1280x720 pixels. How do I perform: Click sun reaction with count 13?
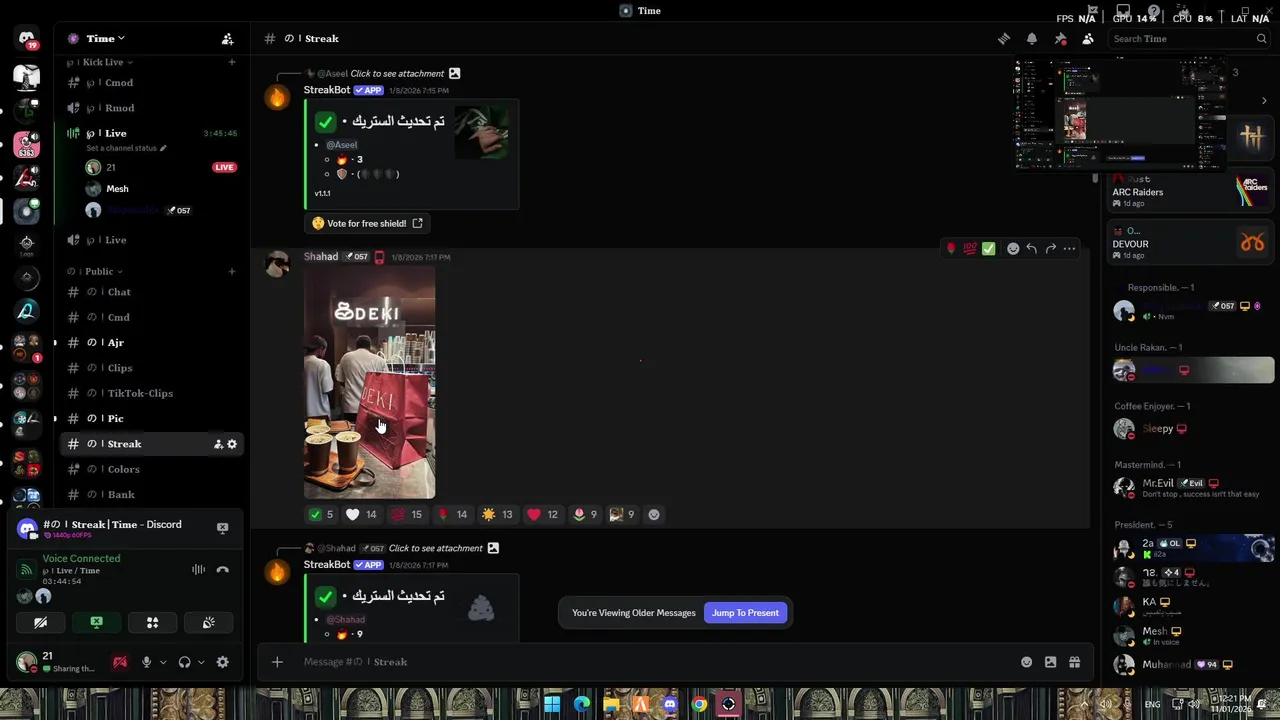coord(497,515)
